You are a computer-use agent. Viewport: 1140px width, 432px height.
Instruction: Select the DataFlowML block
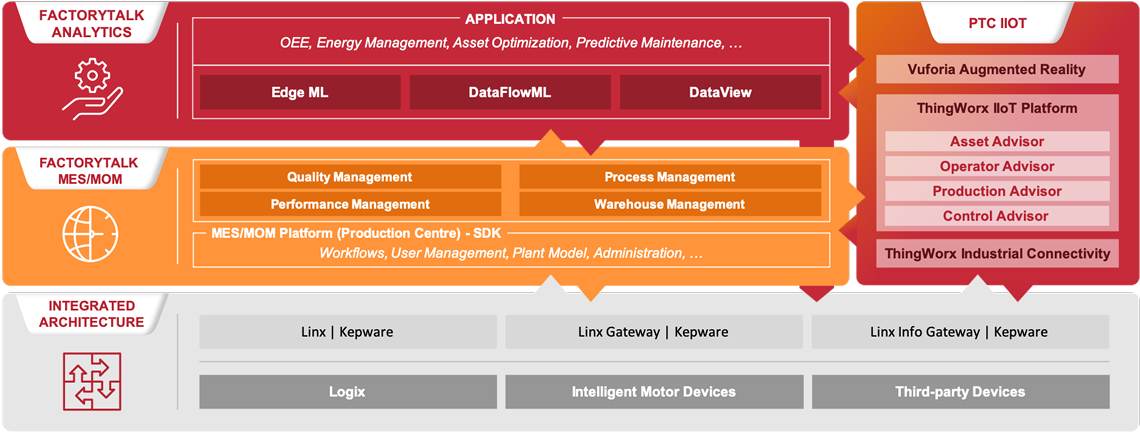click(509, 92)
